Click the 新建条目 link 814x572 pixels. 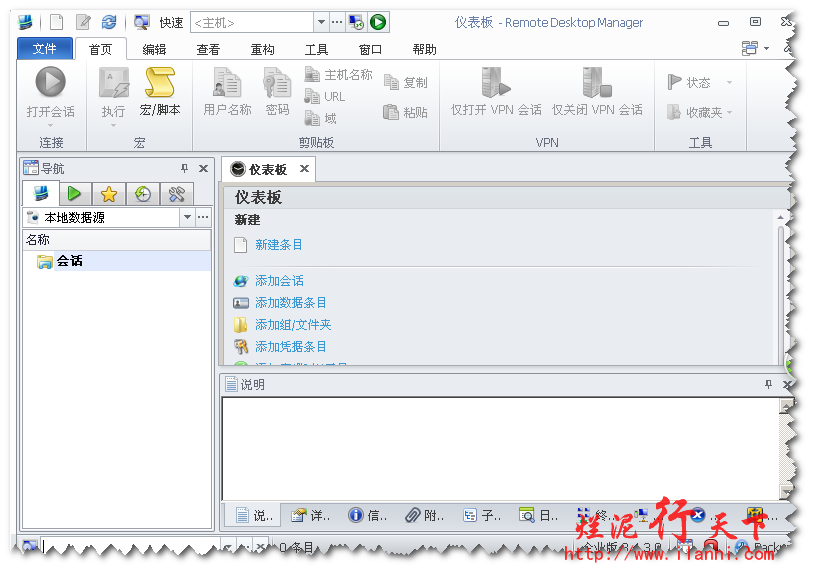(x=278, y=244)
